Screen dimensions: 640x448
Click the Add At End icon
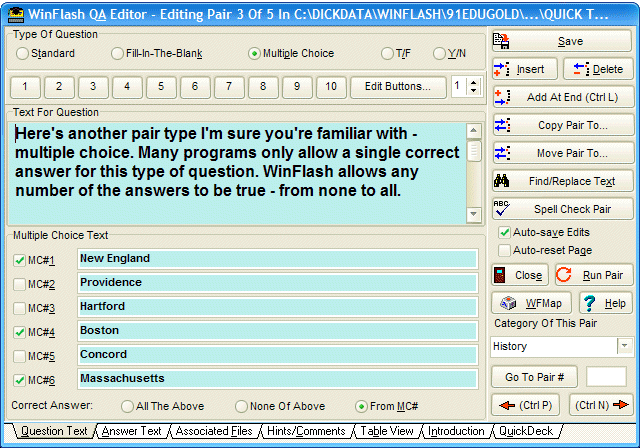tap(502, 97)
